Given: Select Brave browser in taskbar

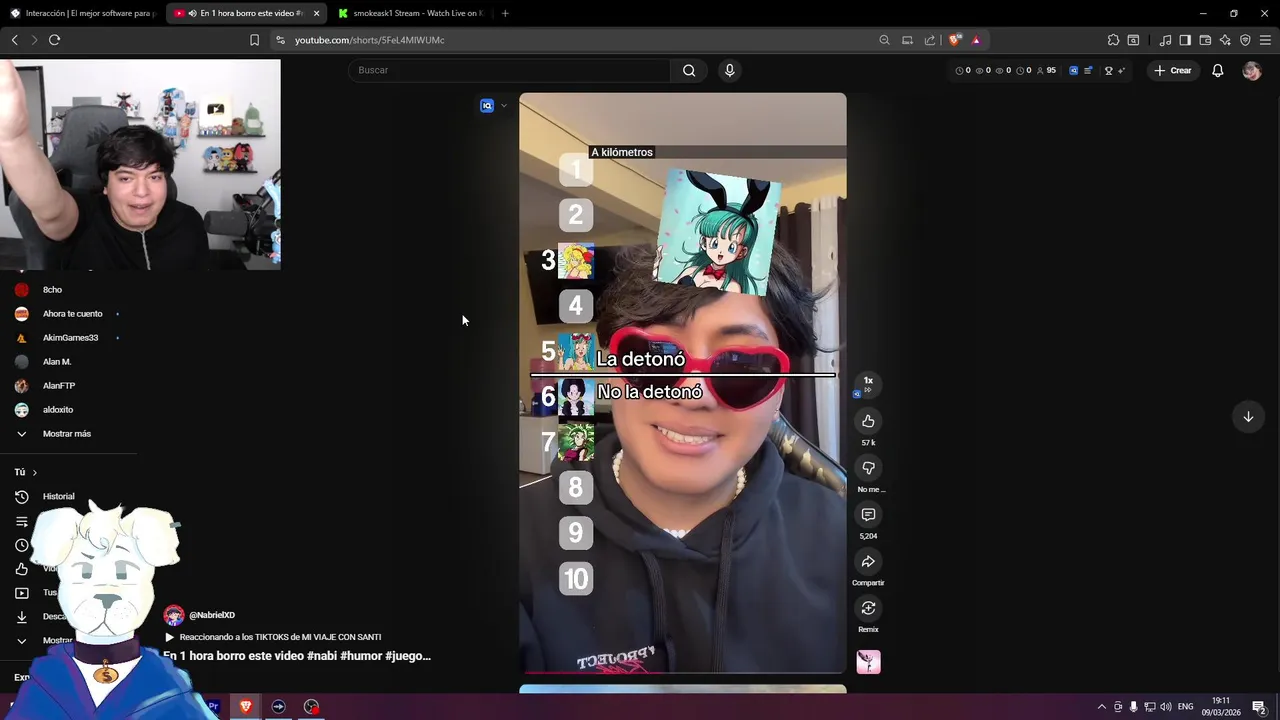Looking at the screenshot, I should pyautogui.click(x=246, y=706).
